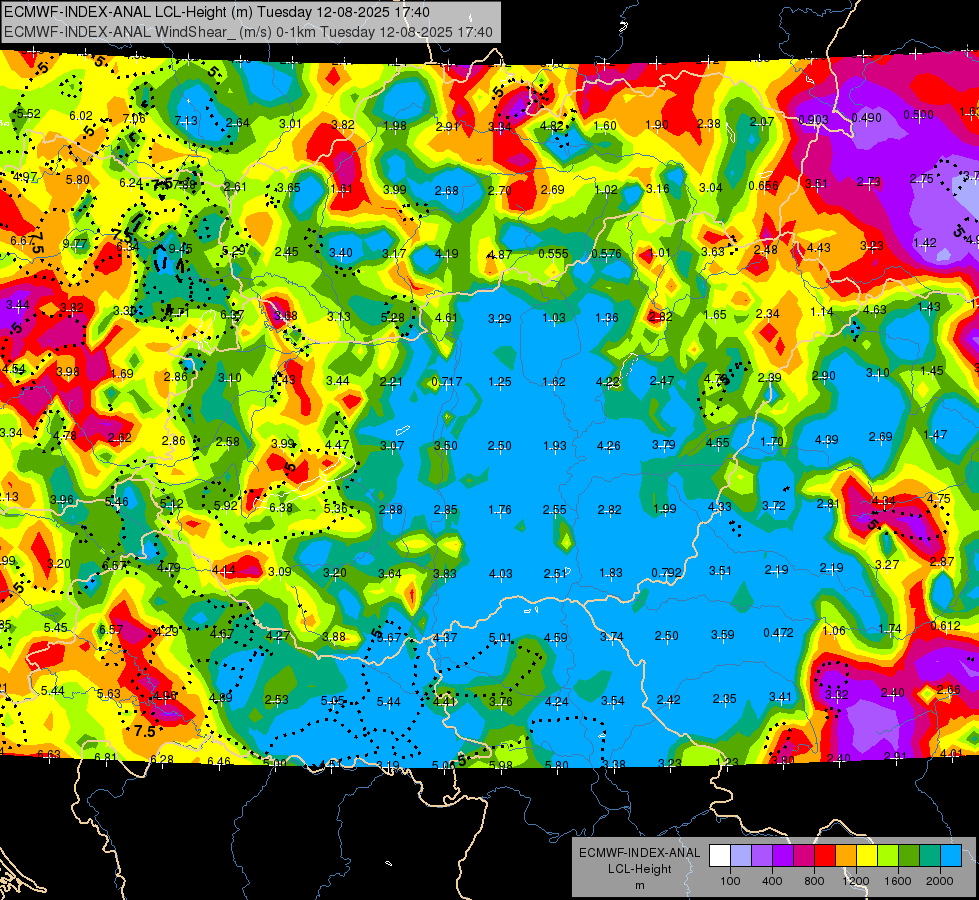The height and width of the screenshot is (900, 979).
Task: Click the wind shear value 5.01
Action: click(x=500, y=638)
